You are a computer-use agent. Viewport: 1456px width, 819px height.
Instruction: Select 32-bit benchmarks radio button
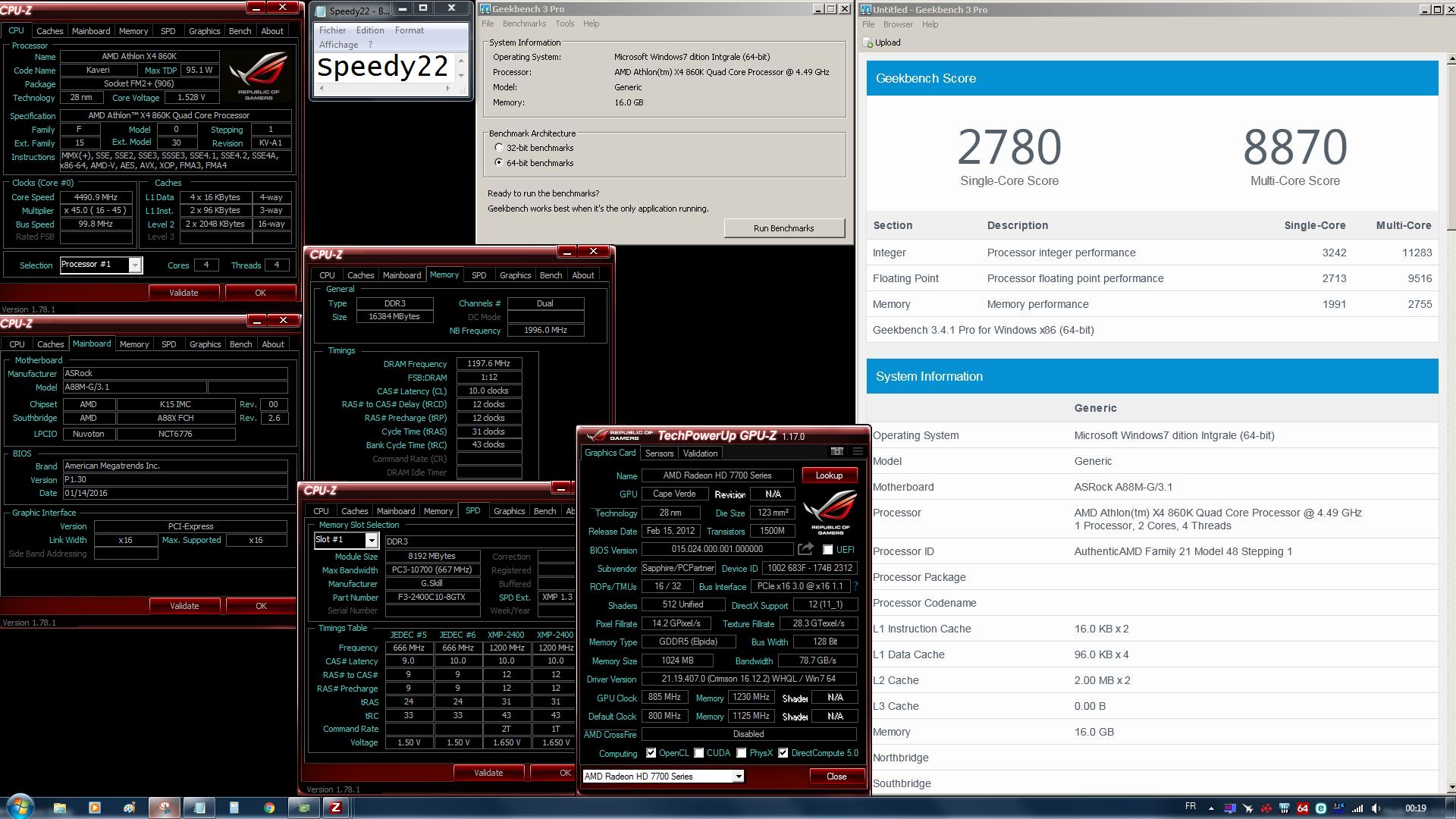[x=498, y=147]
